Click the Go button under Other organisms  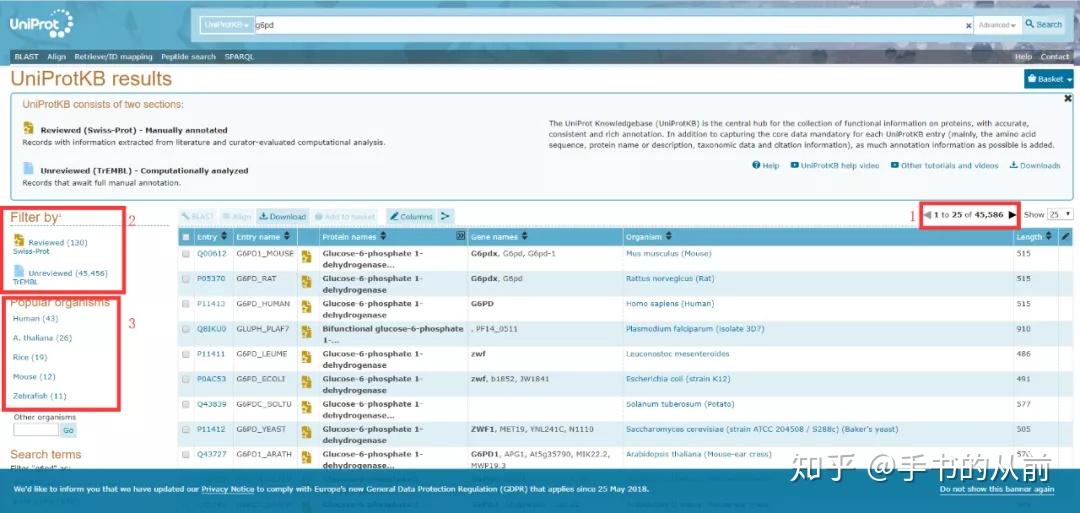tap(68, 430)
